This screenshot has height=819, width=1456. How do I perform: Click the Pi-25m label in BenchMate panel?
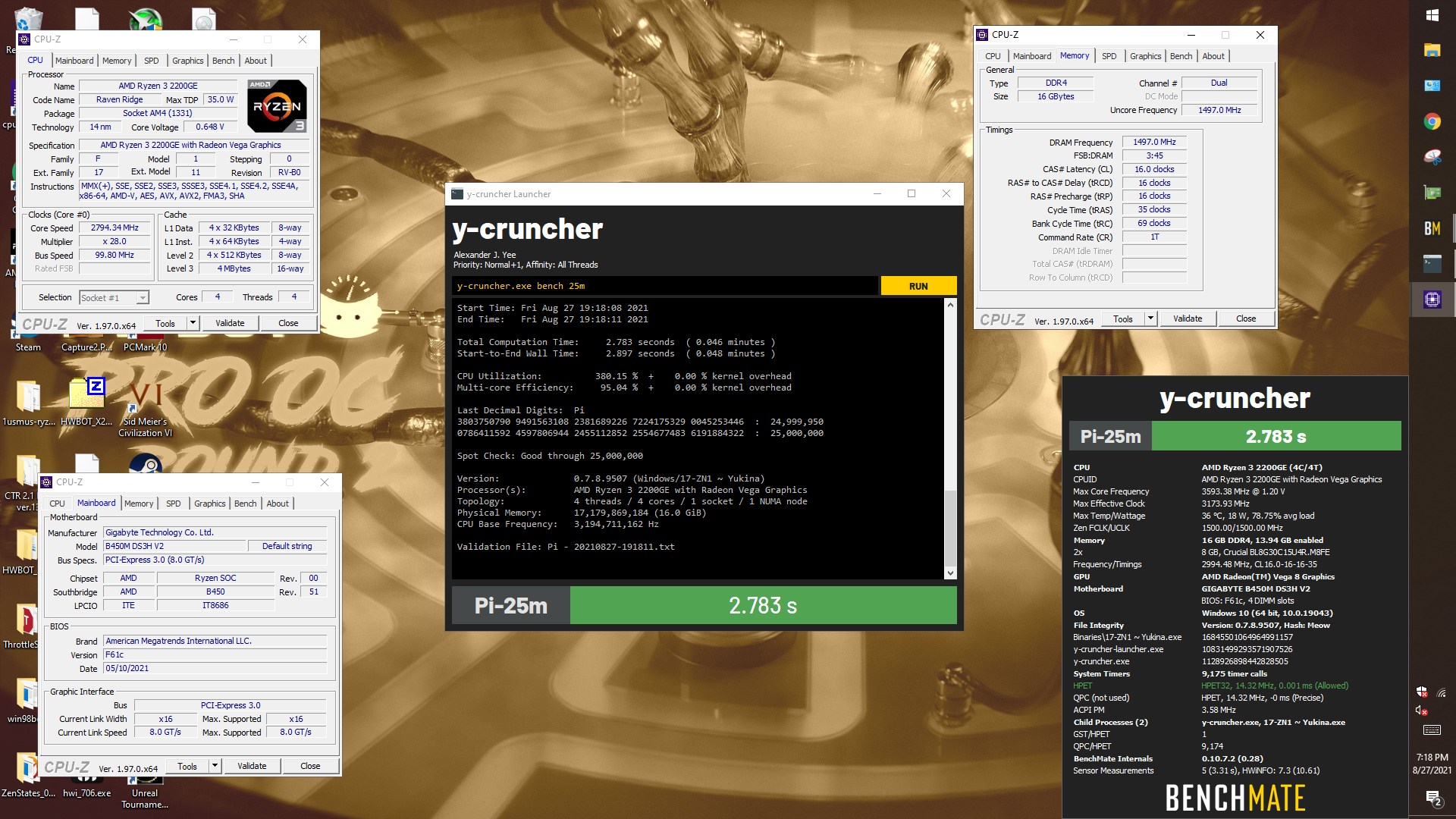(x=1110, y=436)
